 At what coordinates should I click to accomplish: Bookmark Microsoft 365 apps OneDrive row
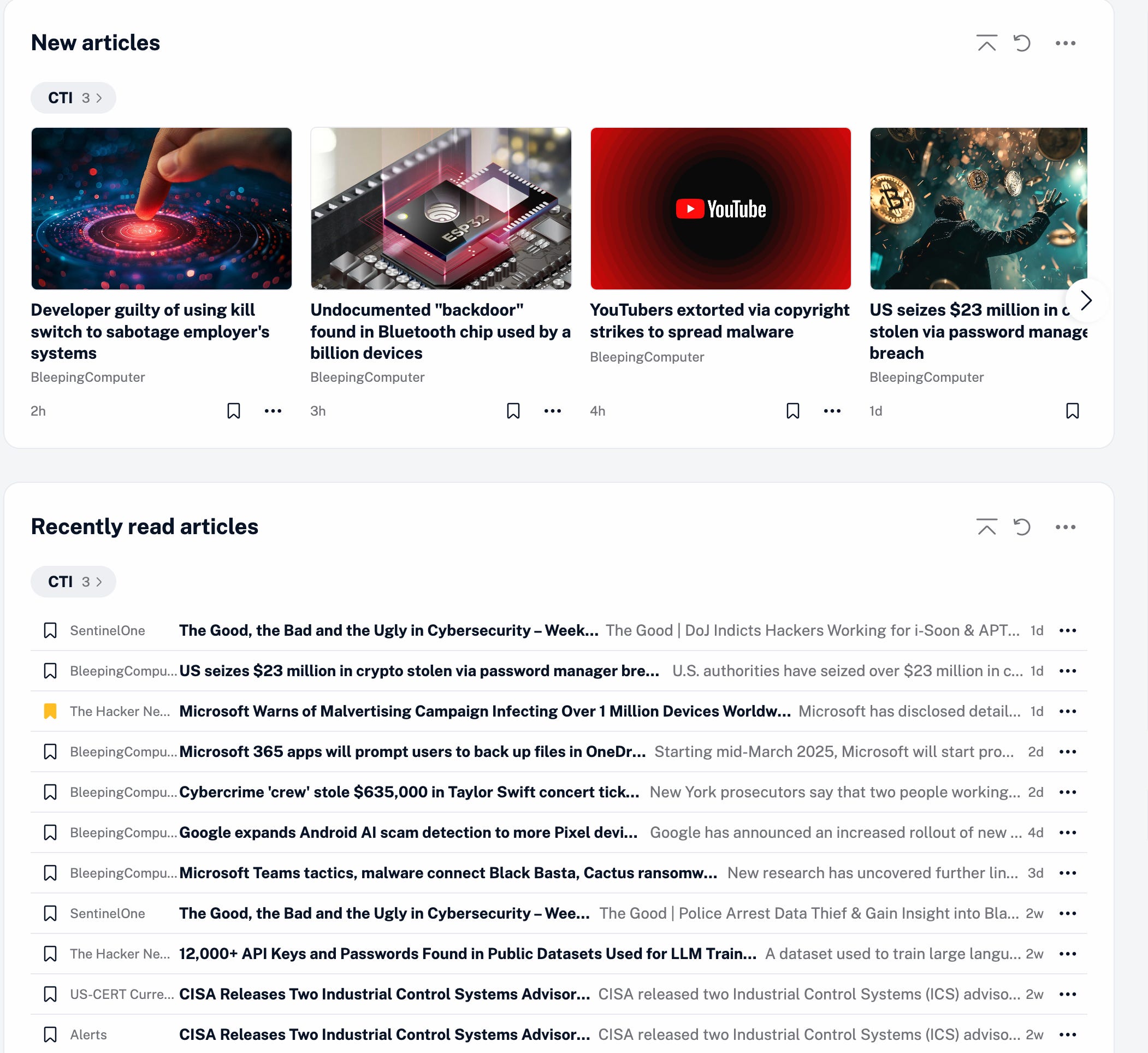coord(50,752)
